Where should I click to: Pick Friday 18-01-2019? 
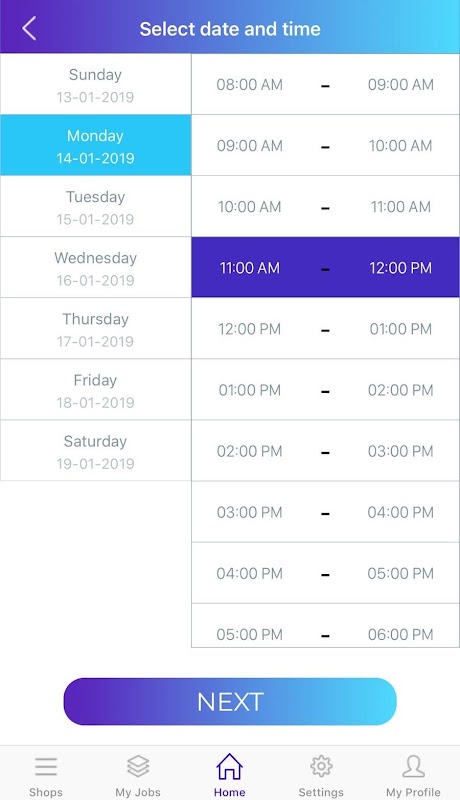(96, 390)
